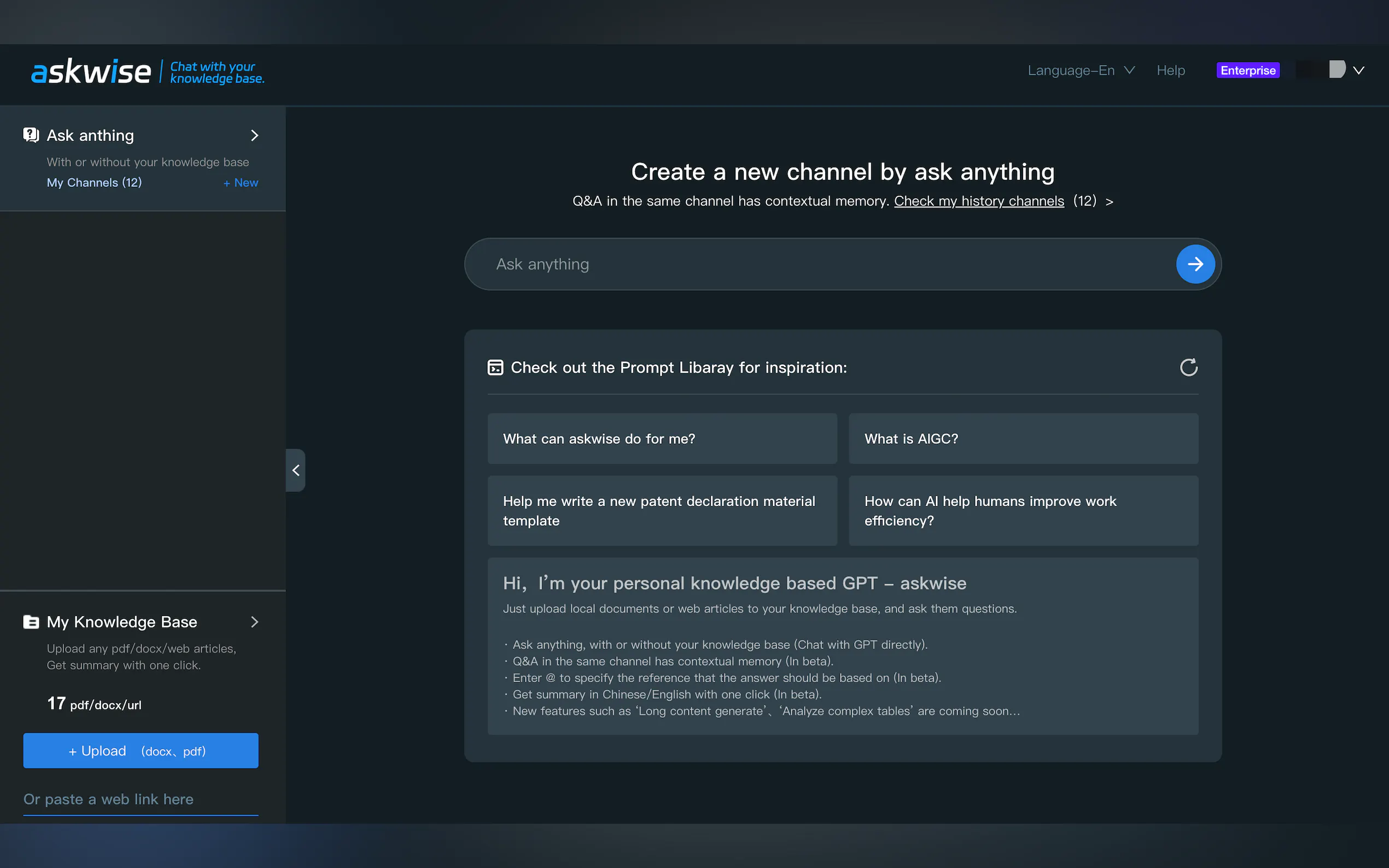Click the user avatar in header
Viewport: 1389px width, 868px height.
tap(1337, 70)
